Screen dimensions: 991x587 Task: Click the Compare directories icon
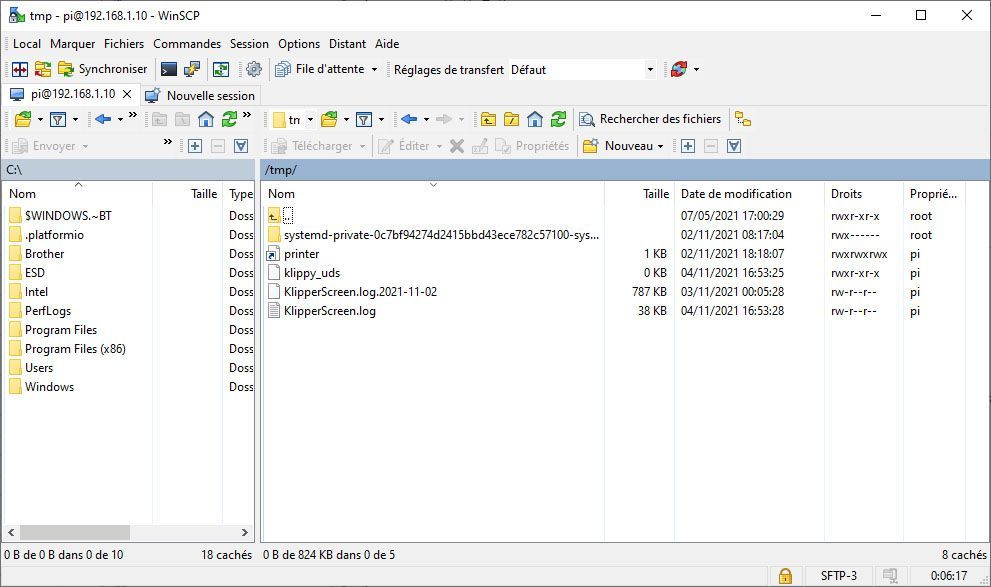click(x=20, y=70)
